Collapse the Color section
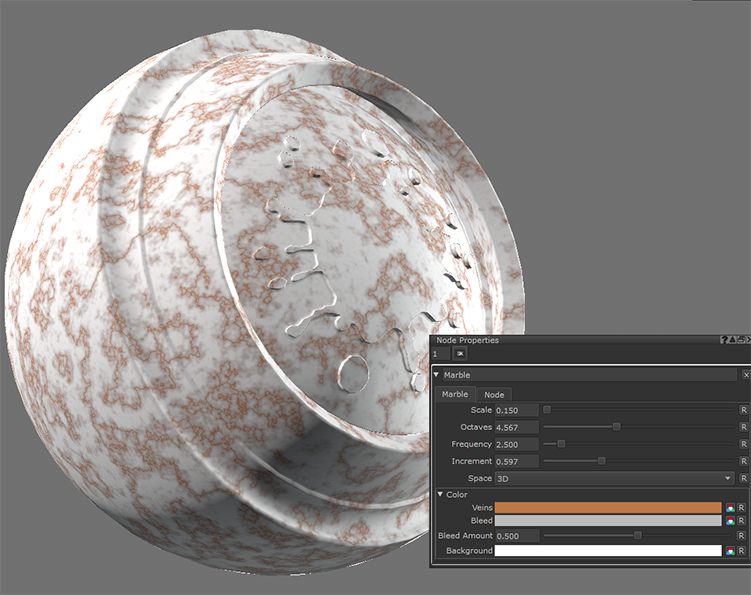Image resolution: width=751 pixels, height=595 pixels. coord(438,494)
